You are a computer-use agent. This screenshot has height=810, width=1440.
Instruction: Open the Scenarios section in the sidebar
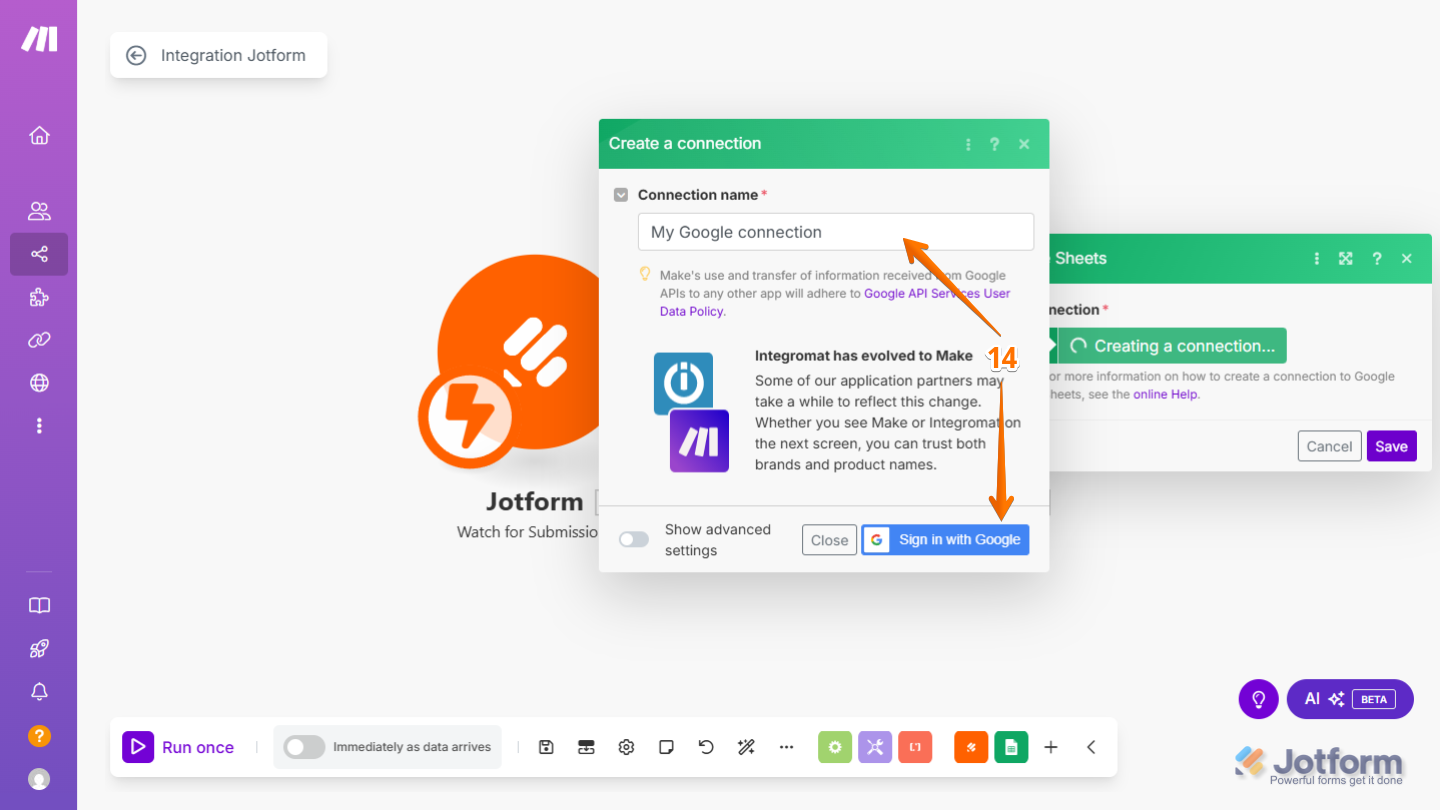click(39, 254)
